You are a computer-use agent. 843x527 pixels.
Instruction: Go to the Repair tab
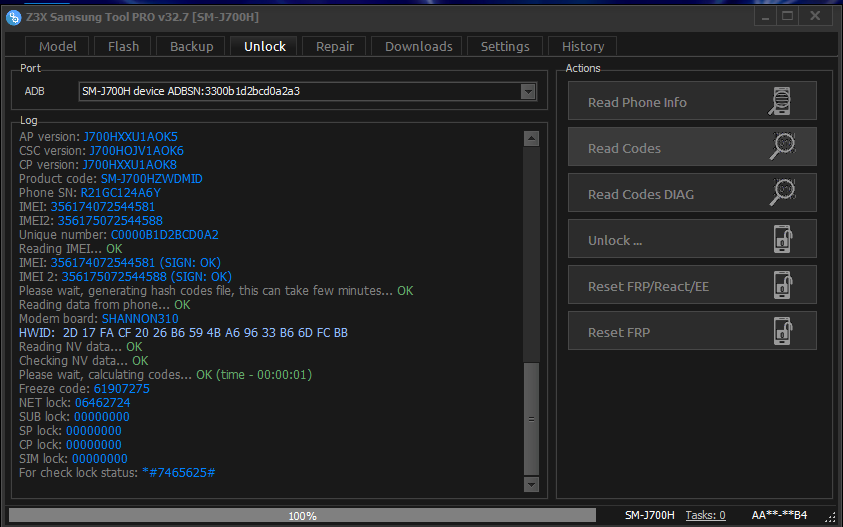334,46
